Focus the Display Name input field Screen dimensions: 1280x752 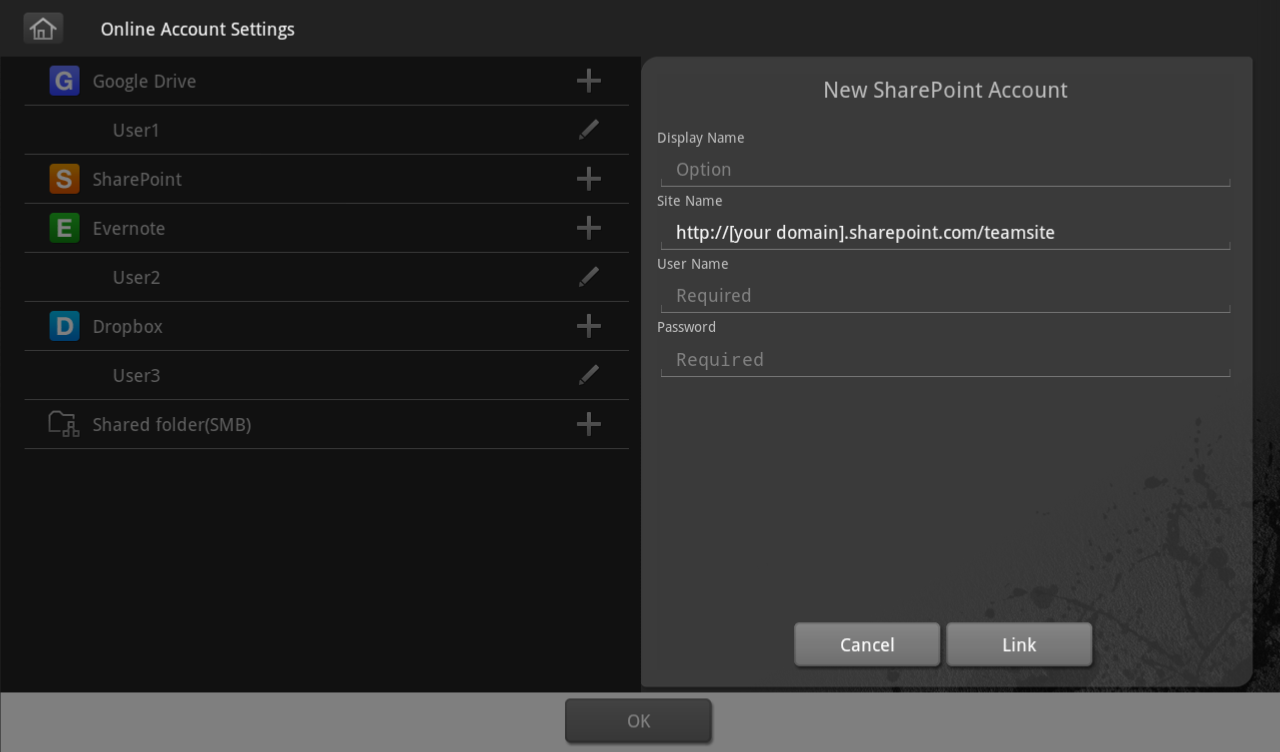pos(945,170)
